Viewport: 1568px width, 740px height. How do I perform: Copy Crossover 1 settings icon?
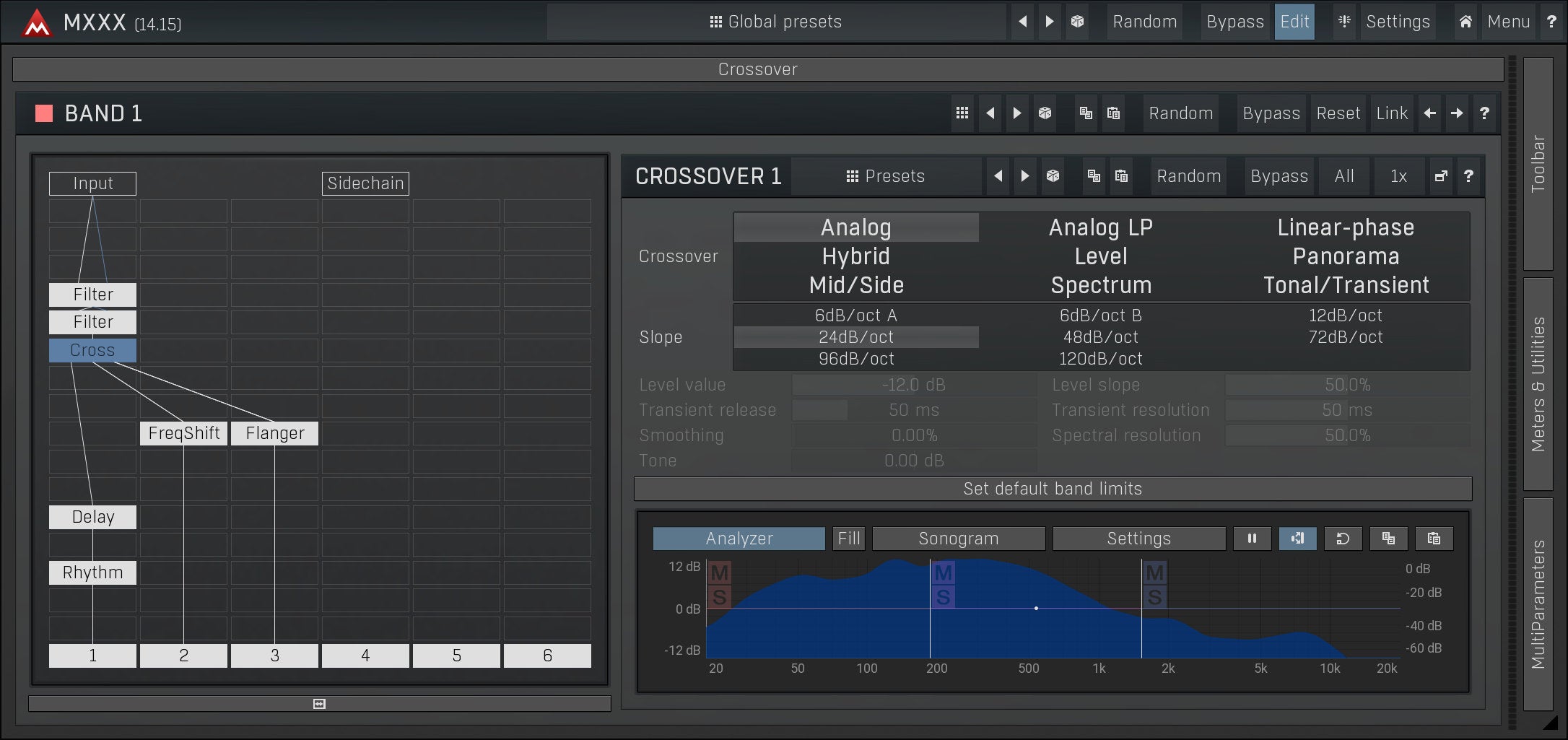[1094, 176]
